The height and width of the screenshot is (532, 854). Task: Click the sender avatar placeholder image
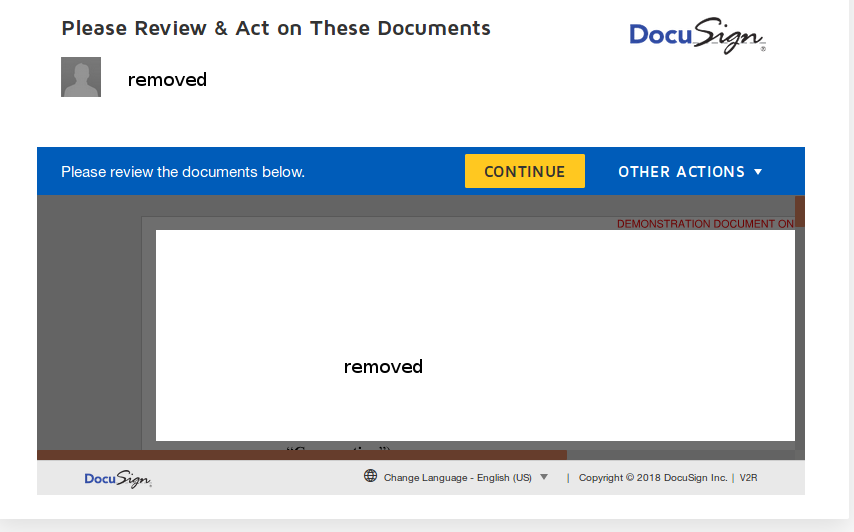(x=81, y=77)
